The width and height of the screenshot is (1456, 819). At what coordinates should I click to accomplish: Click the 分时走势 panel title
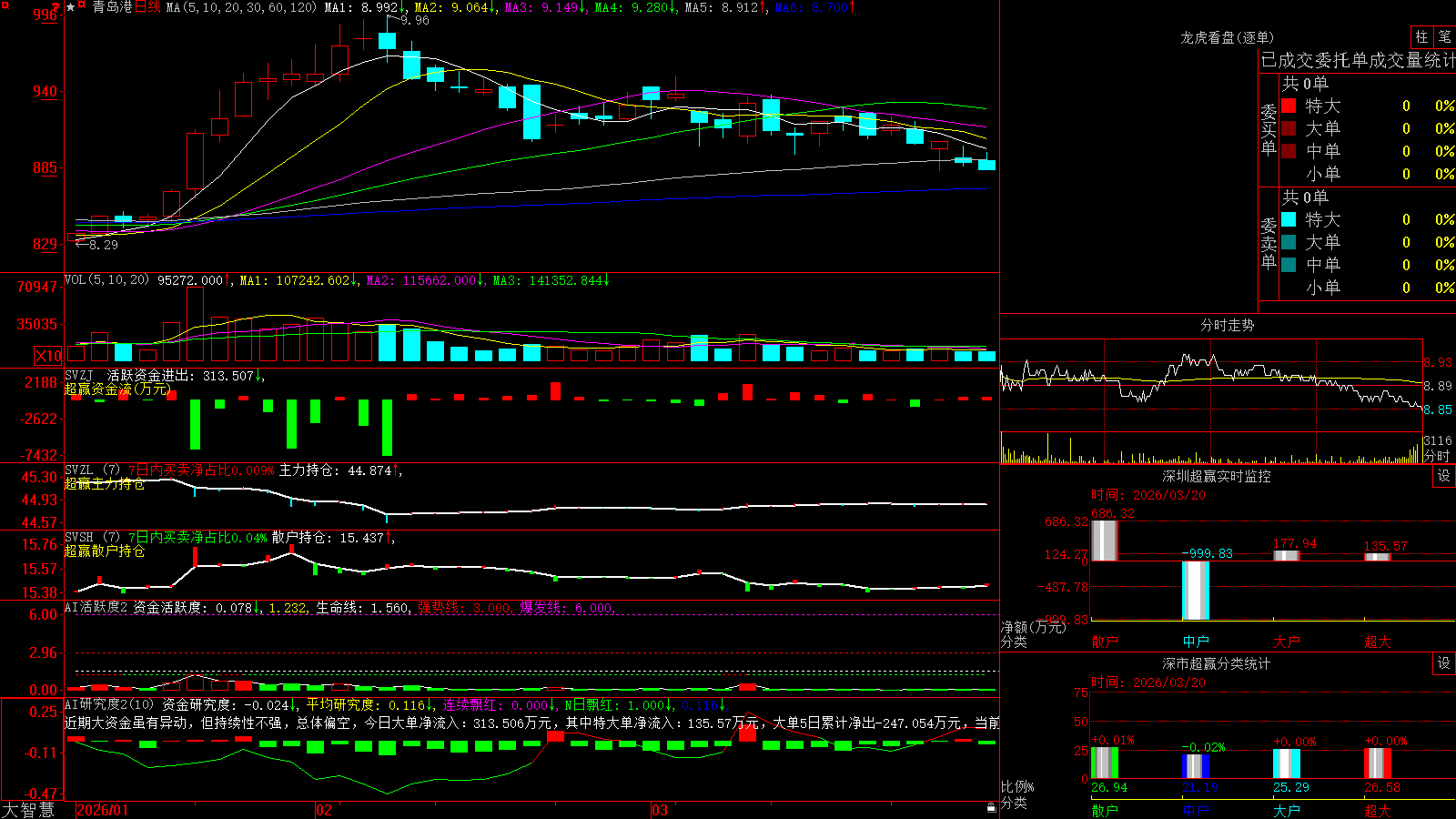click(1228, 325)
